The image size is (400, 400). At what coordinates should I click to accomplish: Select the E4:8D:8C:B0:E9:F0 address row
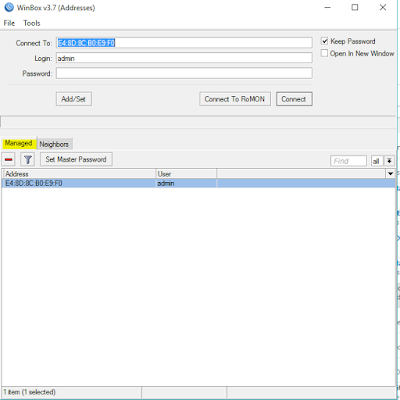(198, 183)
